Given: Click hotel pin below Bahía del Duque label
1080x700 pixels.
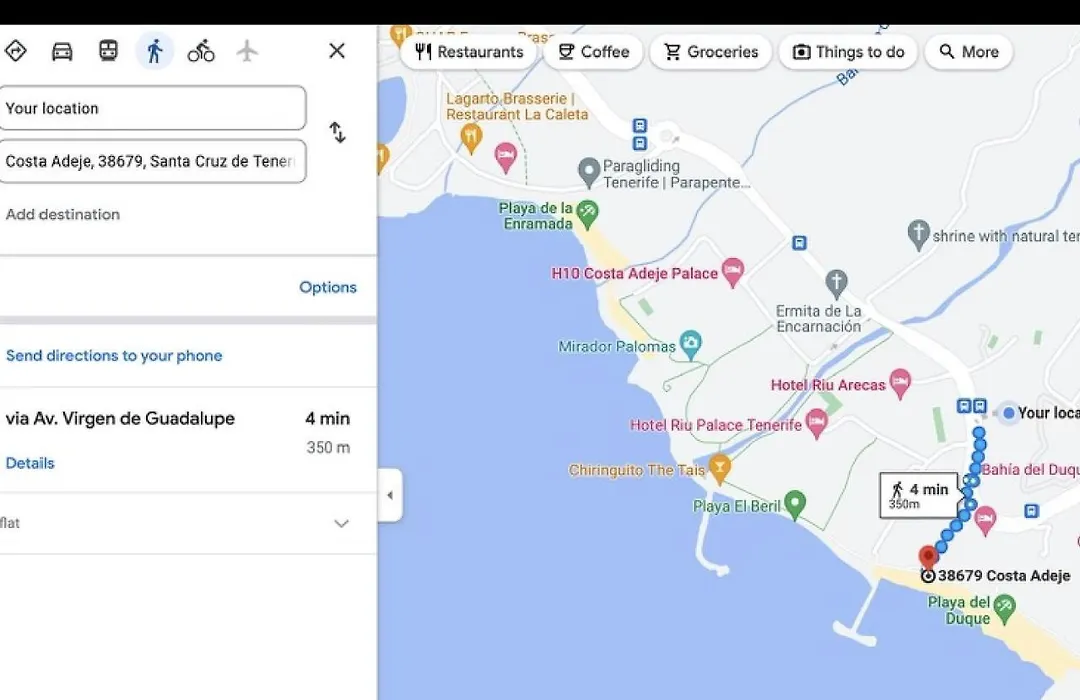Looking at the screenshot, I should pyautogui.click(x=985, y=519).
